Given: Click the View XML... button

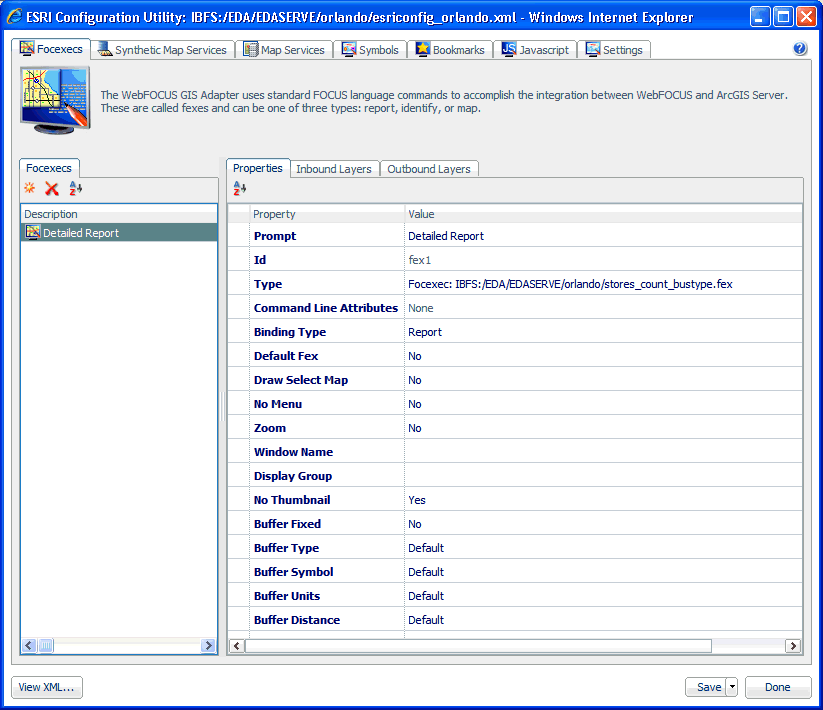Looking at the screenshot, I should coord(47,687).
